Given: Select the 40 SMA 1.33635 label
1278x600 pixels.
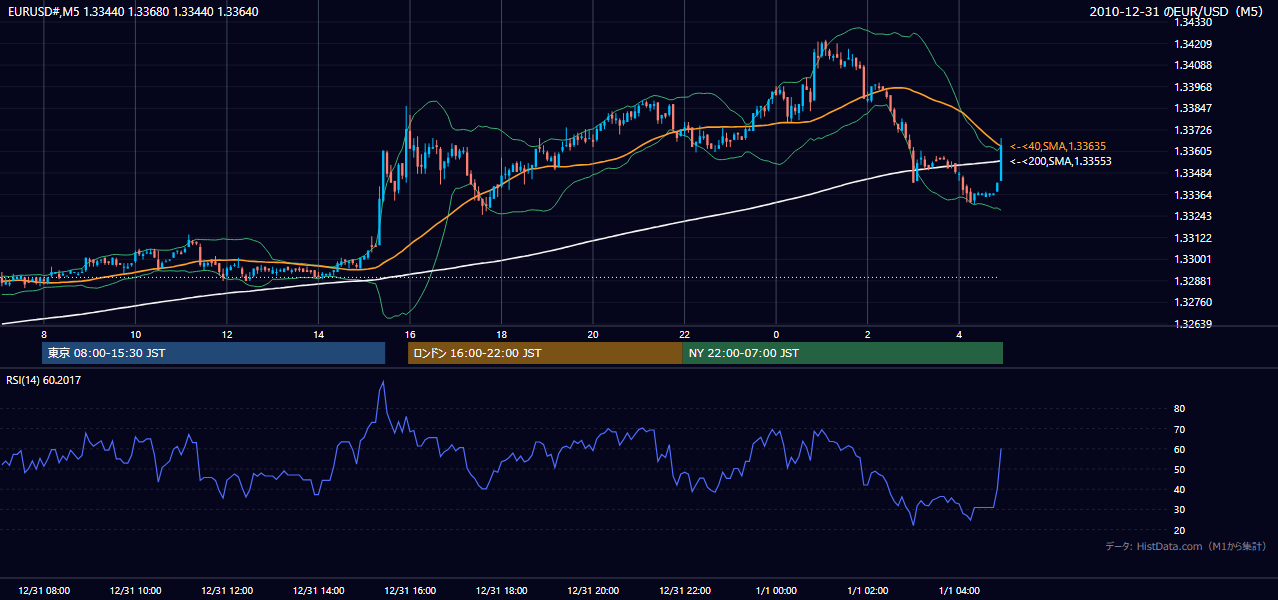Looking at the screenshot, I should [1058, 146].
